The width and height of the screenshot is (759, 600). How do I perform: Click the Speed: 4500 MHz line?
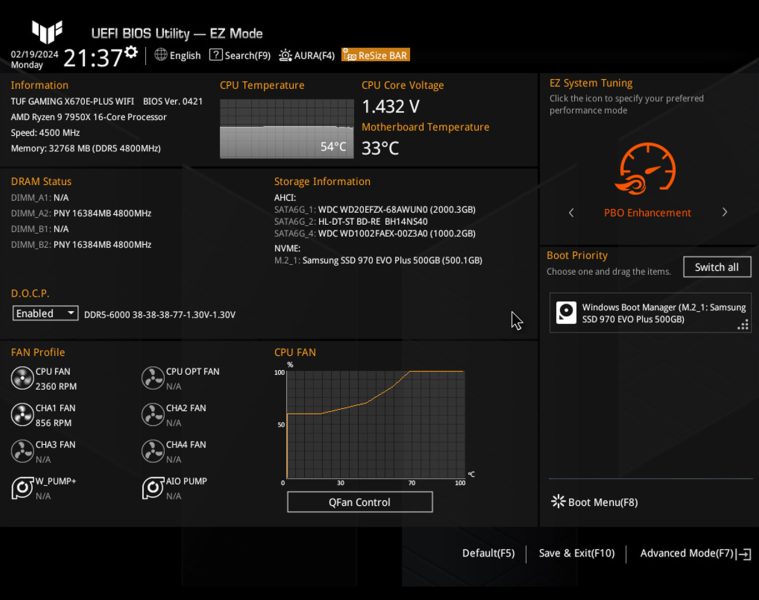[x=45, y=133]
